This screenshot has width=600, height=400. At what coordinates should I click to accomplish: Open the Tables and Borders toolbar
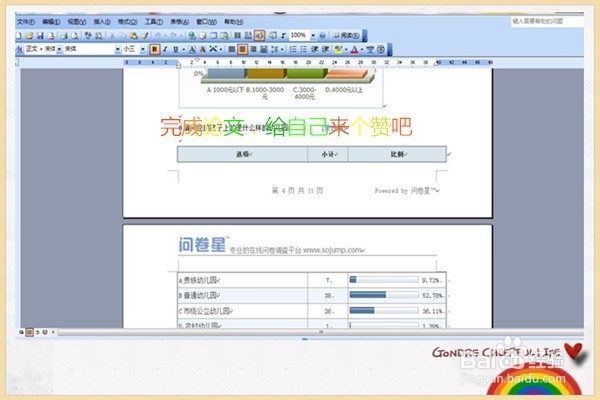coord(202,36)
